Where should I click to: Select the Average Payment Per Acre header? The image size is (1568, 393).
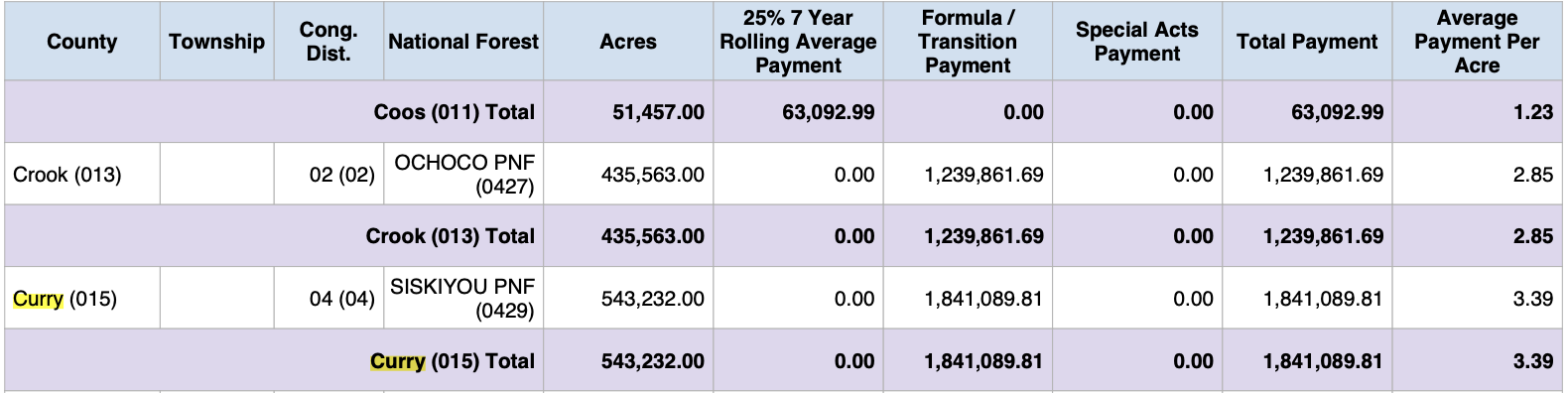coord(1477,42)
